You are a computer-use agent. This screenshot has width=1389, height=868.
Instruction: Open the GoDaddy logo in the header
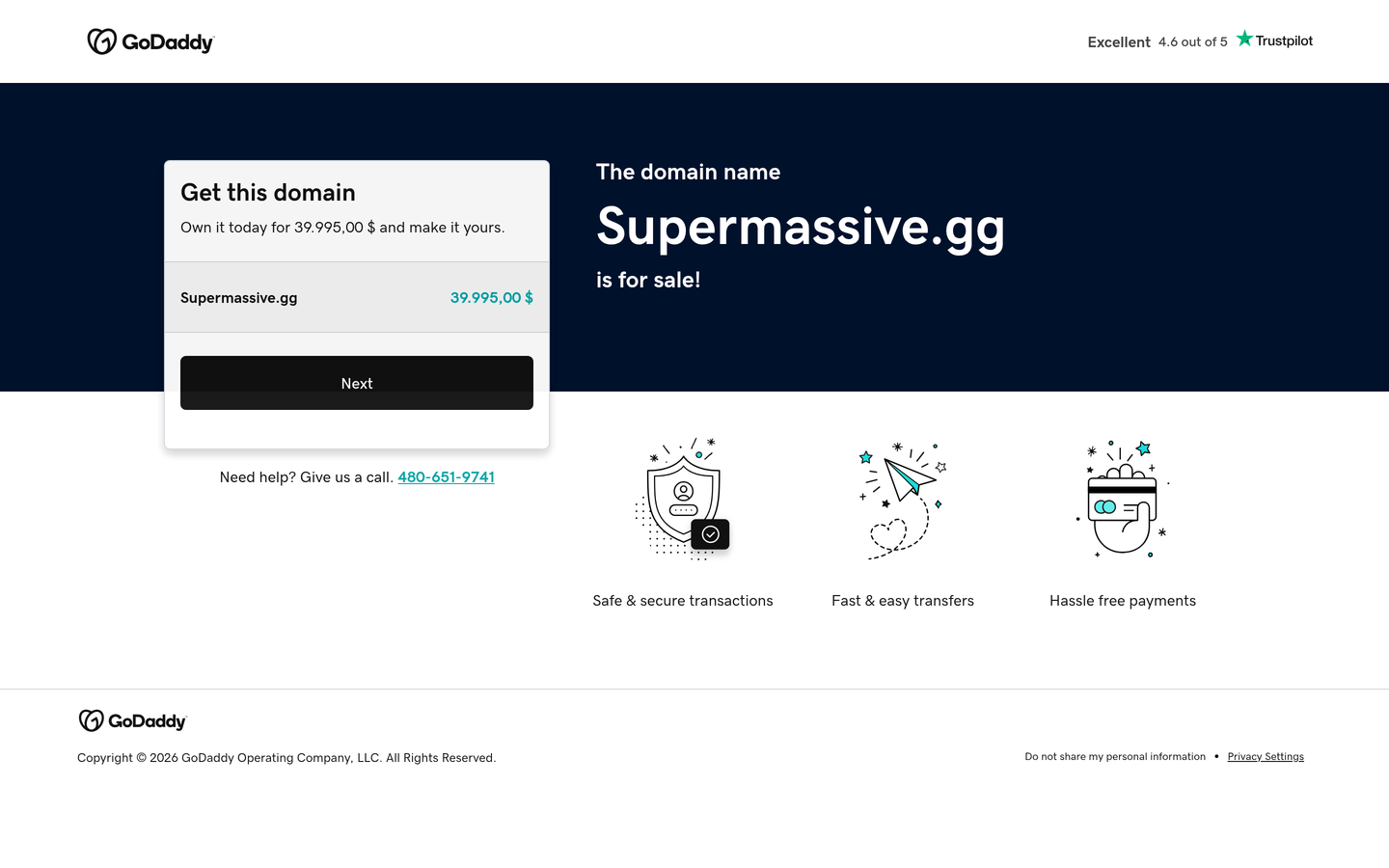pyautogui.click(x=150, y=41)
